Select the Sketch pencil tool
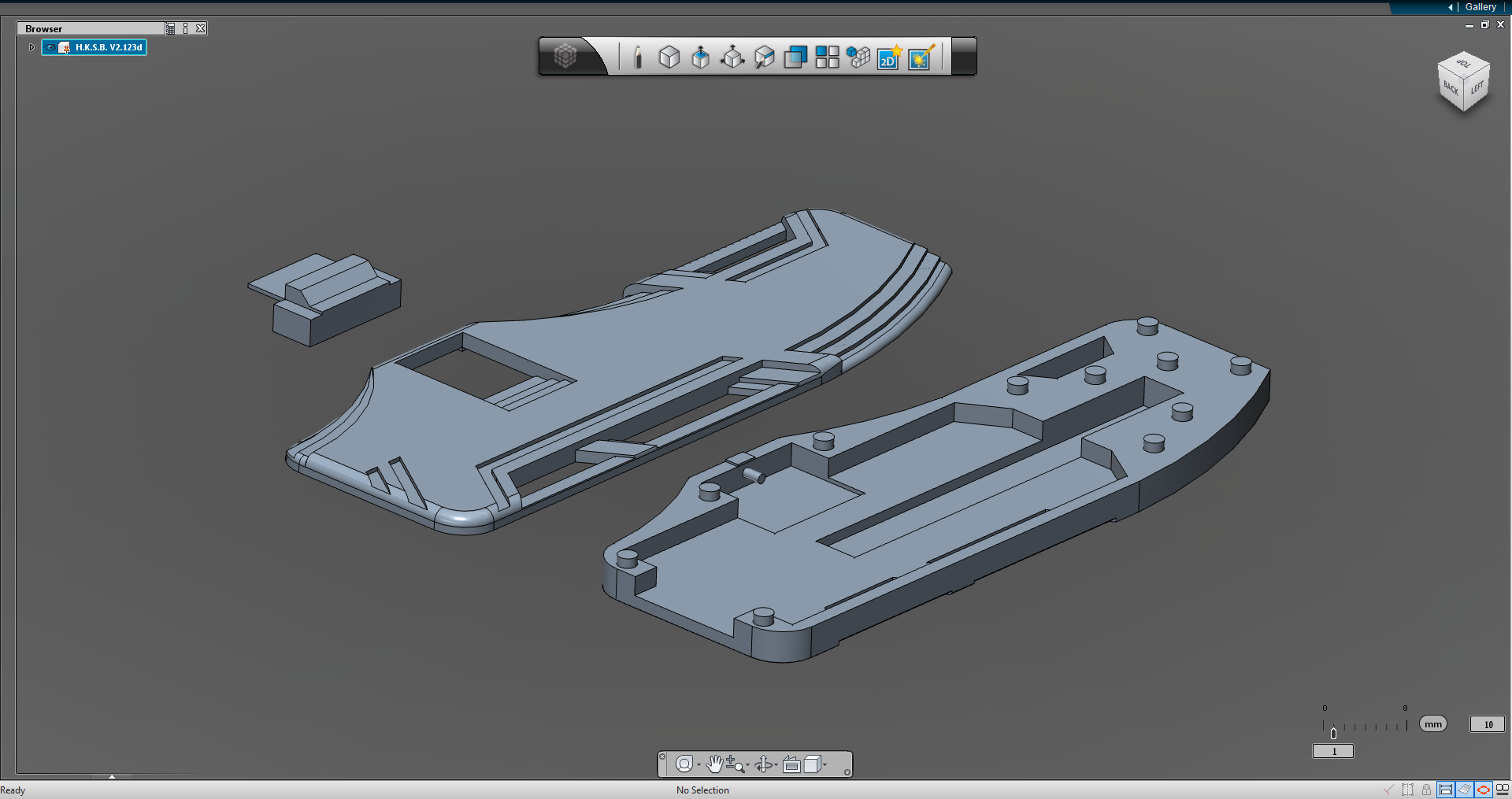 (638, 57)
